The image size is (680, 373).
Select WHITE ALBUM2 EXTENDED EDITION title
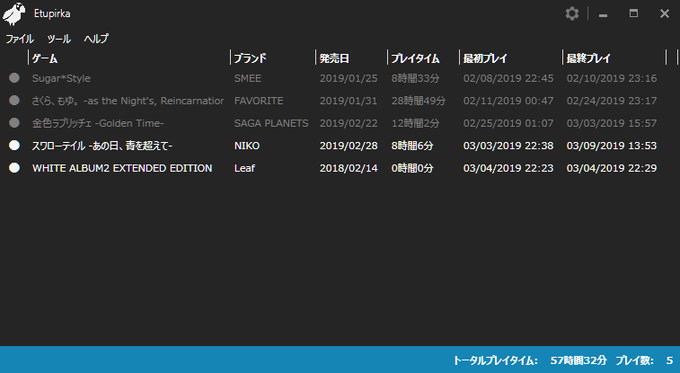click(x=122, y=168)
